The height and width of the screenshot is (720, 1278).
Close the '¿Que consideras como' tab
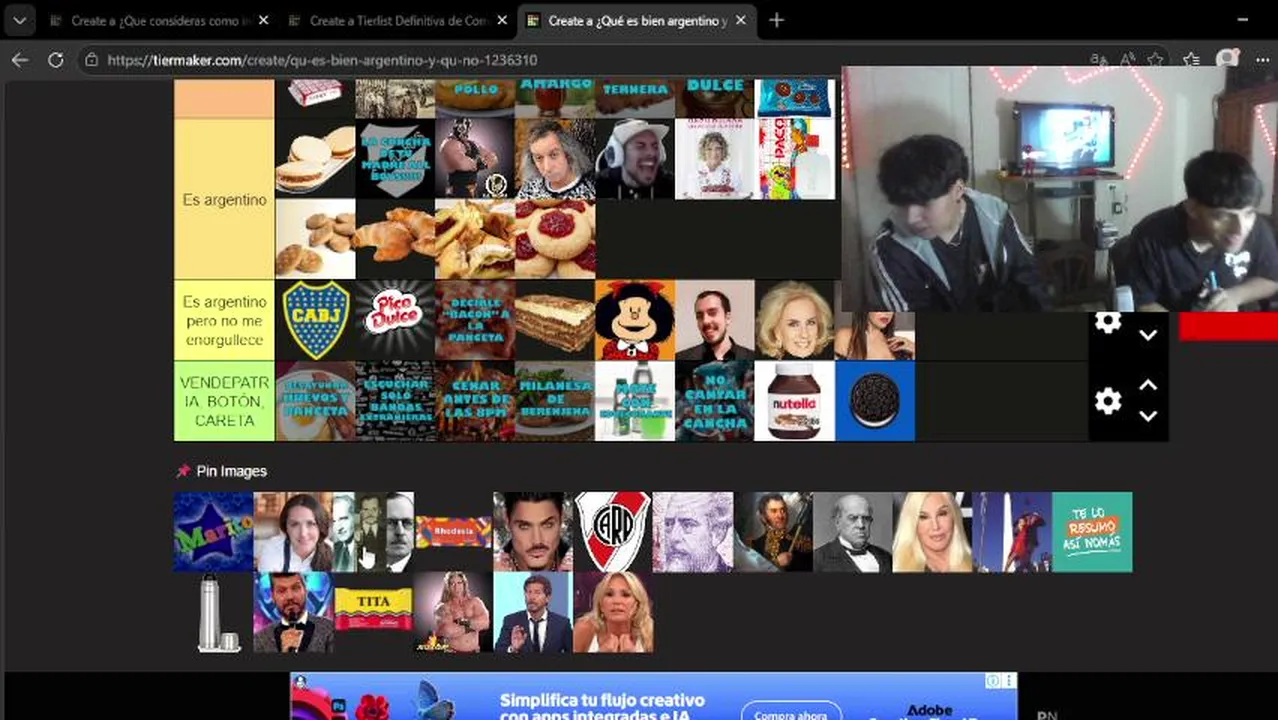click(263, 20)
